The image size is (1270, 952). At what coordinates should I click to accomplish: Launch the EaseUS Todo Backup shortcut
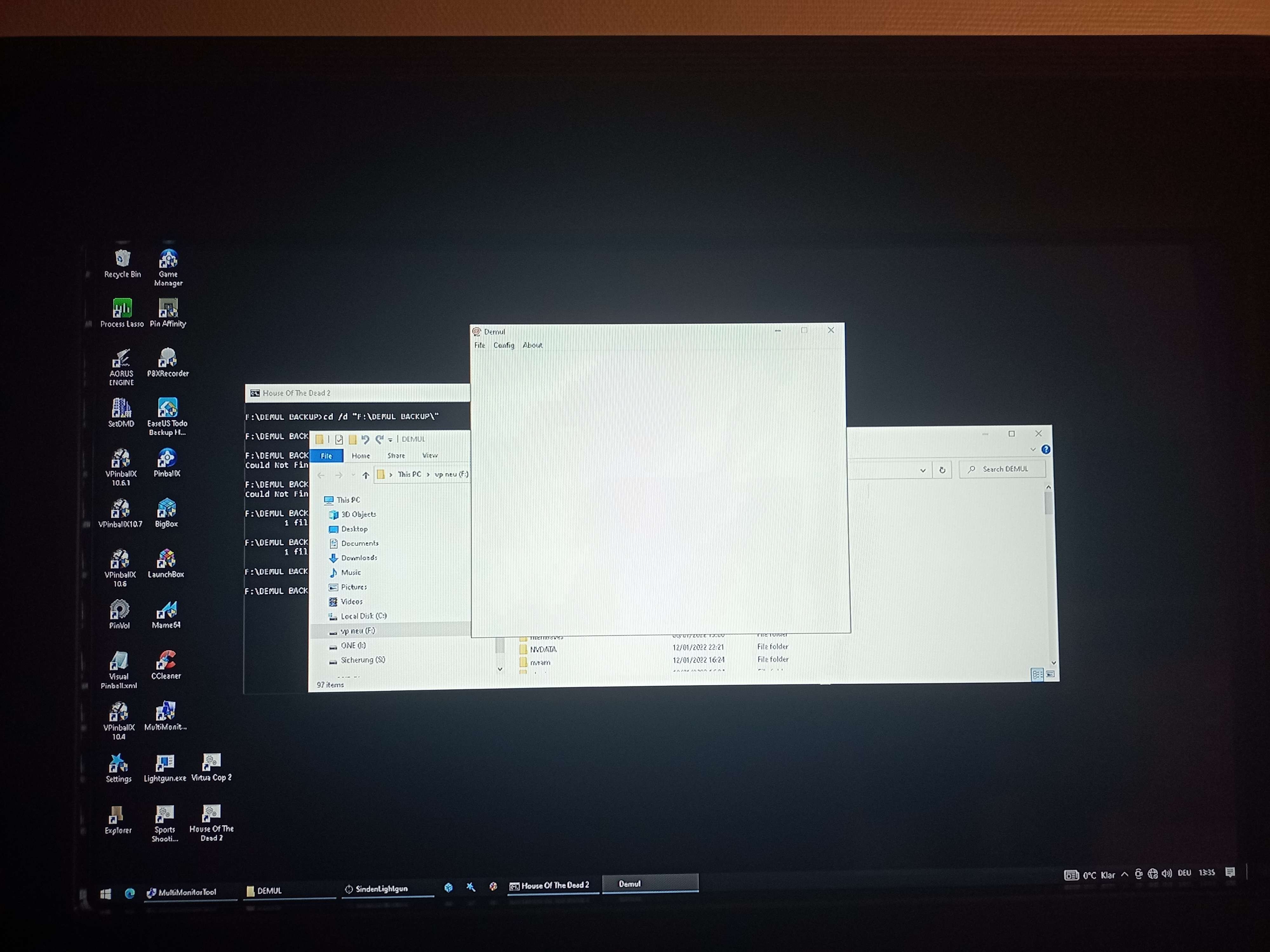[x=167, y=417]
